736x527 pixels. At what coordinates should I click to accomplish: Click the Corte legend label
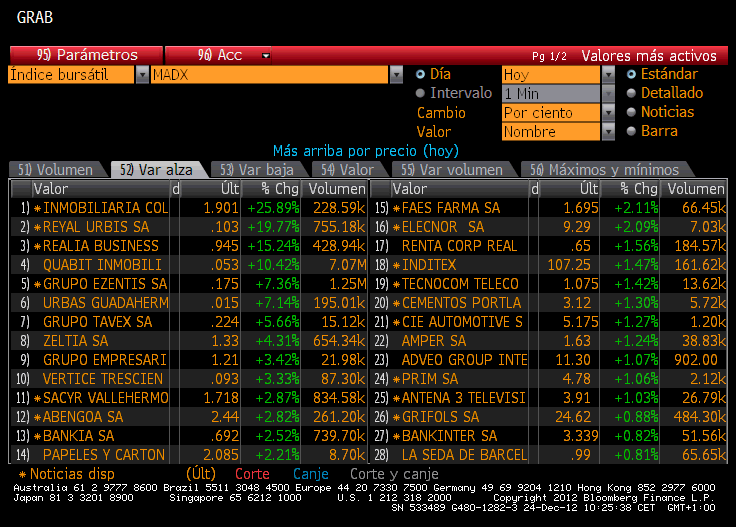[x=252, y=474]
